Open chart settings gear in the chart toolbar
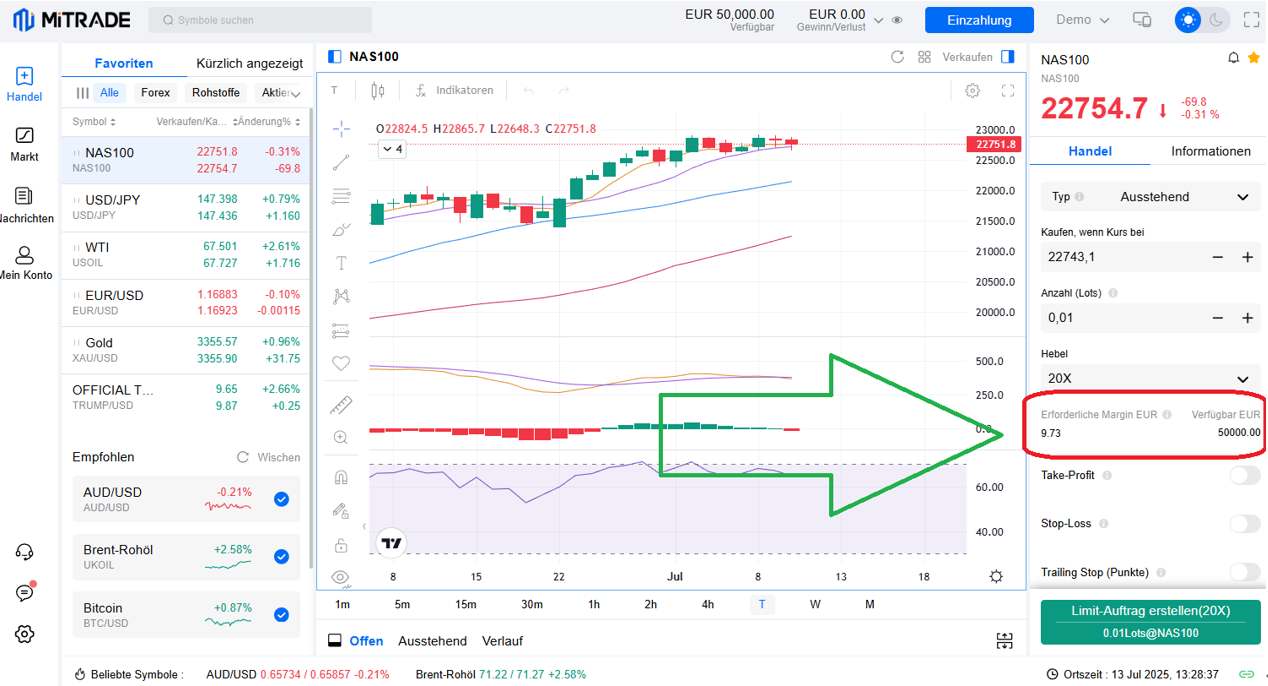The height and width of the screenshot is (686, 1268). click(x=972, y=91)
